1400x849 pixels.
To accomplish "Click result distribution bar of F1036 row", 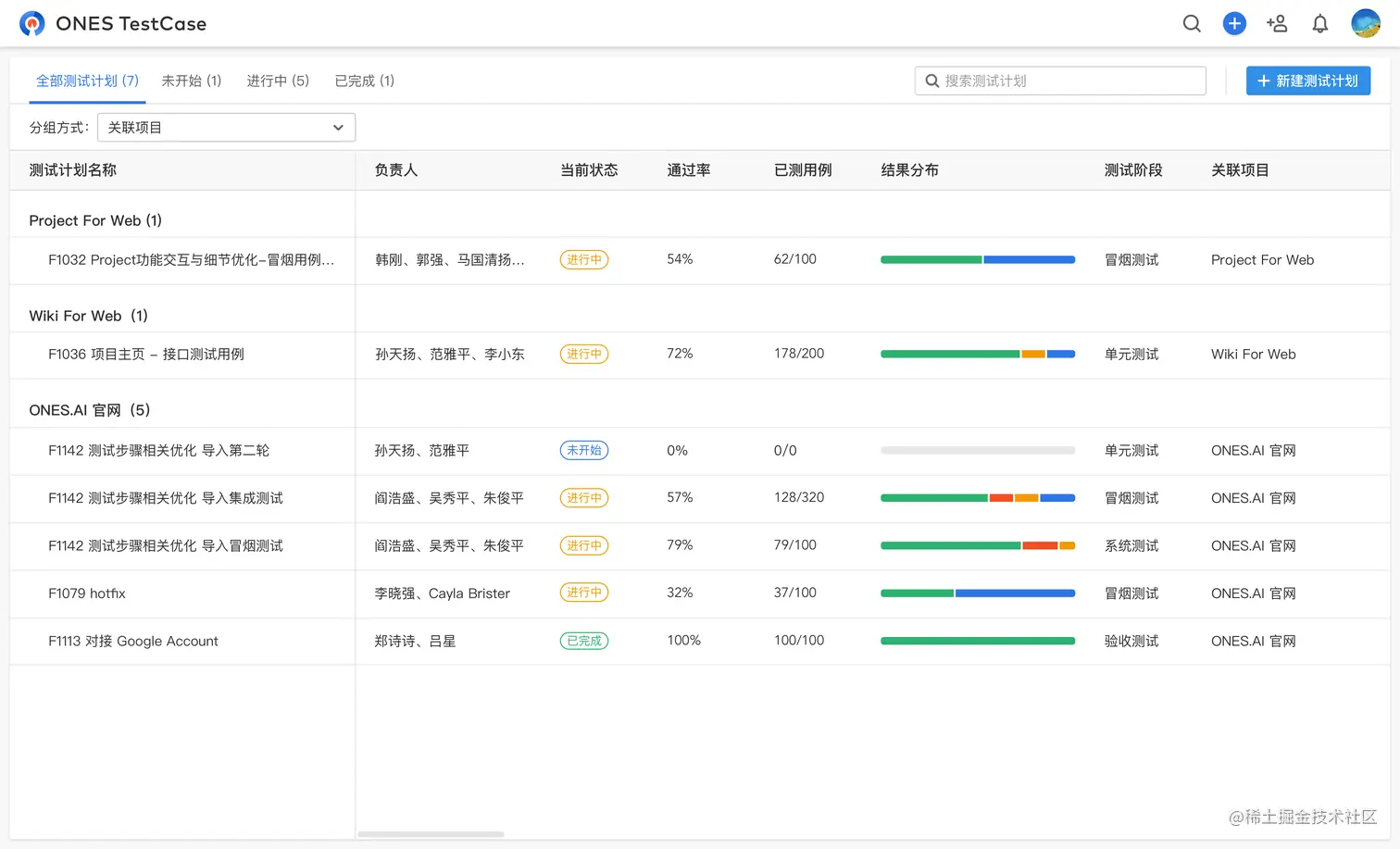I will 978,355.
